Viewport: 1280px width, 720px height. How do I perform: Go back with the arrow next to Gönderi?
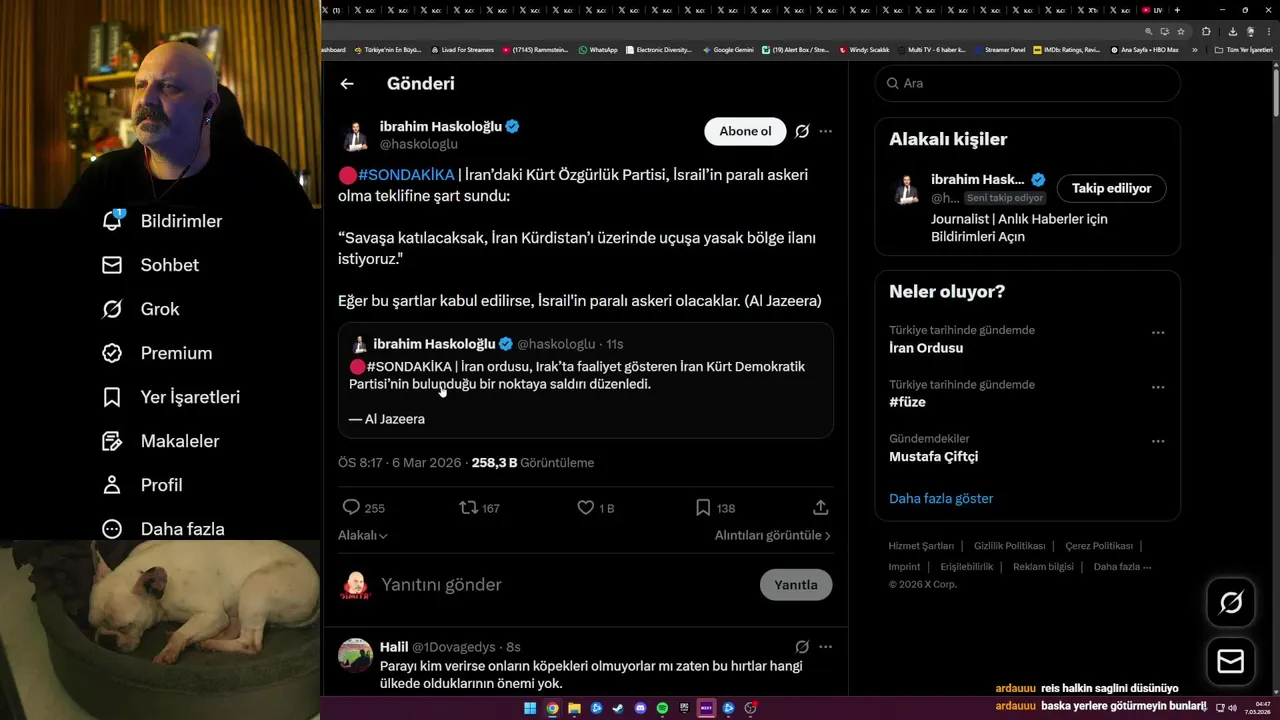[347, 84]
